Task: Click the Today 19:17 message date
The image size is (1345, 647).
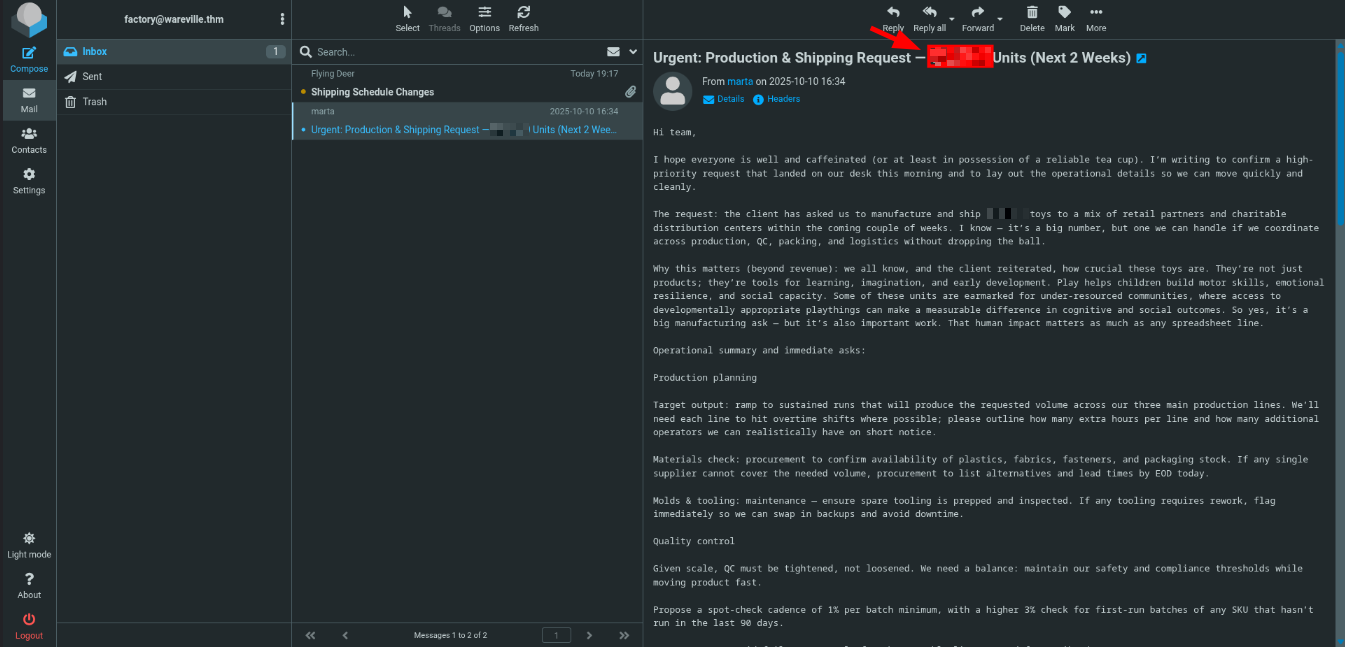Action: point(594,74)
